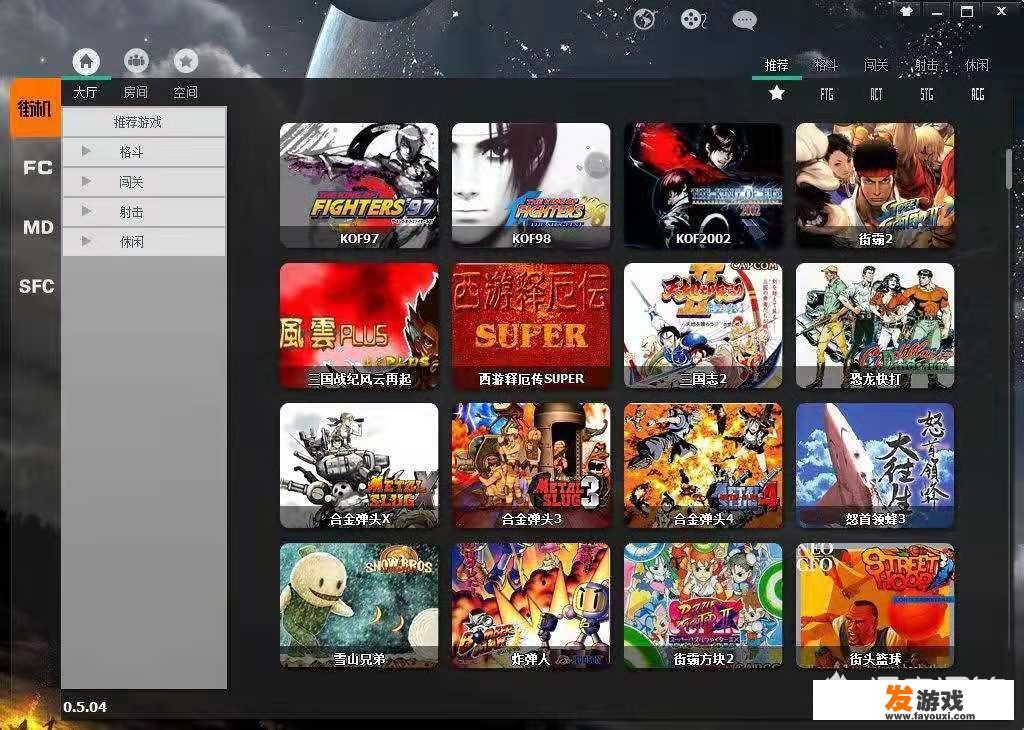Image resolution: width=1024 pixels, height=730 pixels.
Task: Select the 休闲 tab at top right
Action: [976, 65]
